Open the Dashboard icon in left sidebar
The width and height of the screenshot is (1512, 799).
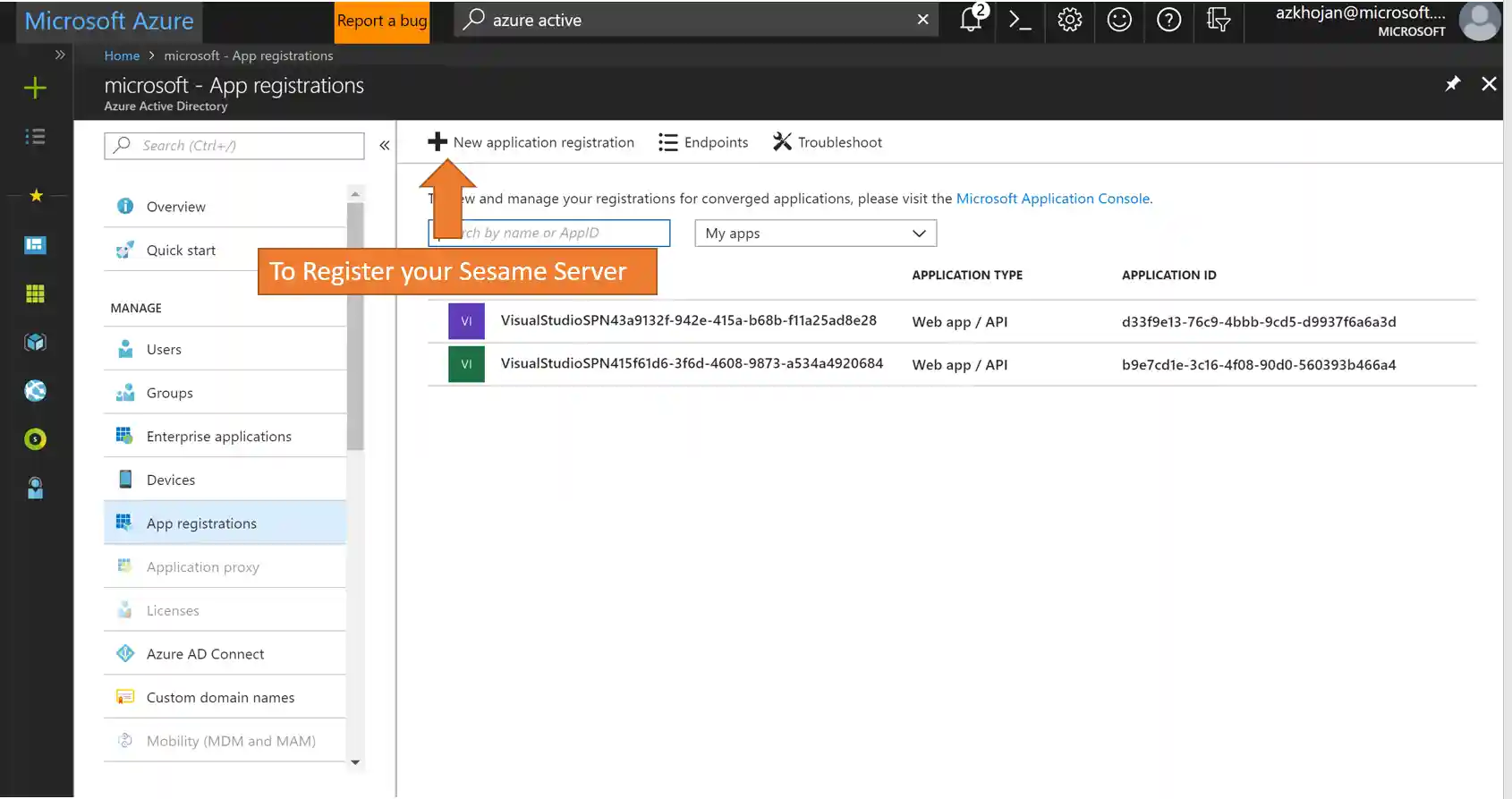[x=35, y=244]
